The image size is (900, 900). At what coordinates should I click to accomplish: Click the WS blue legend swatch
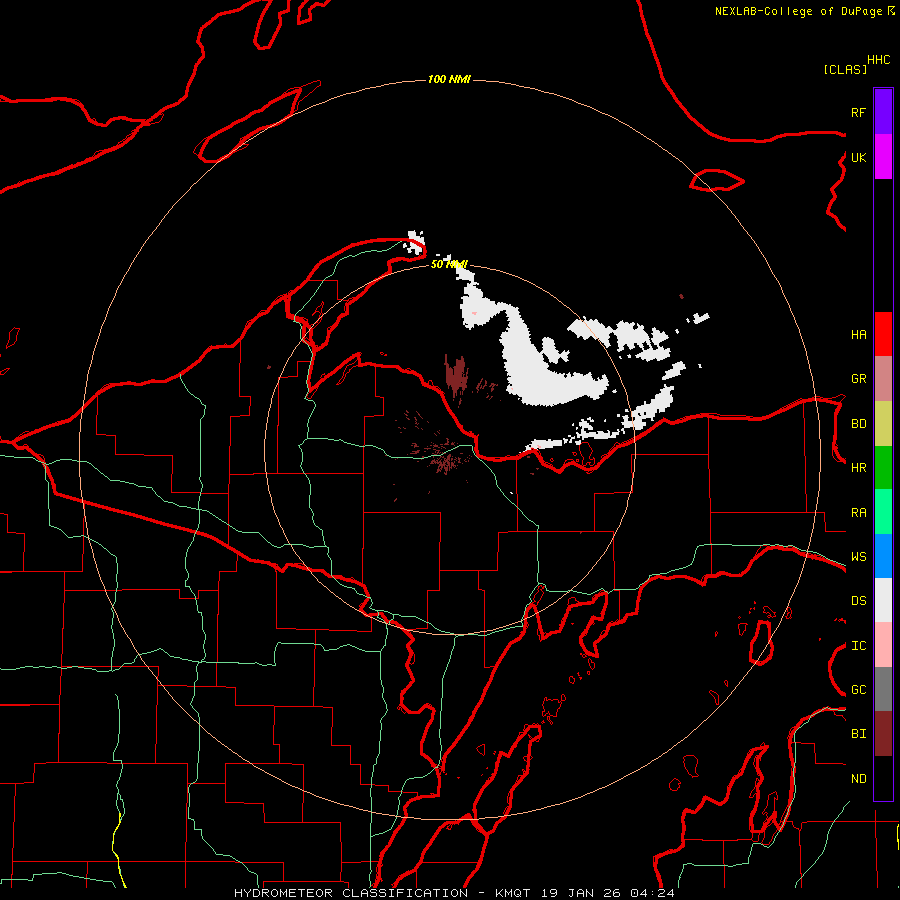tap(883, 556)
